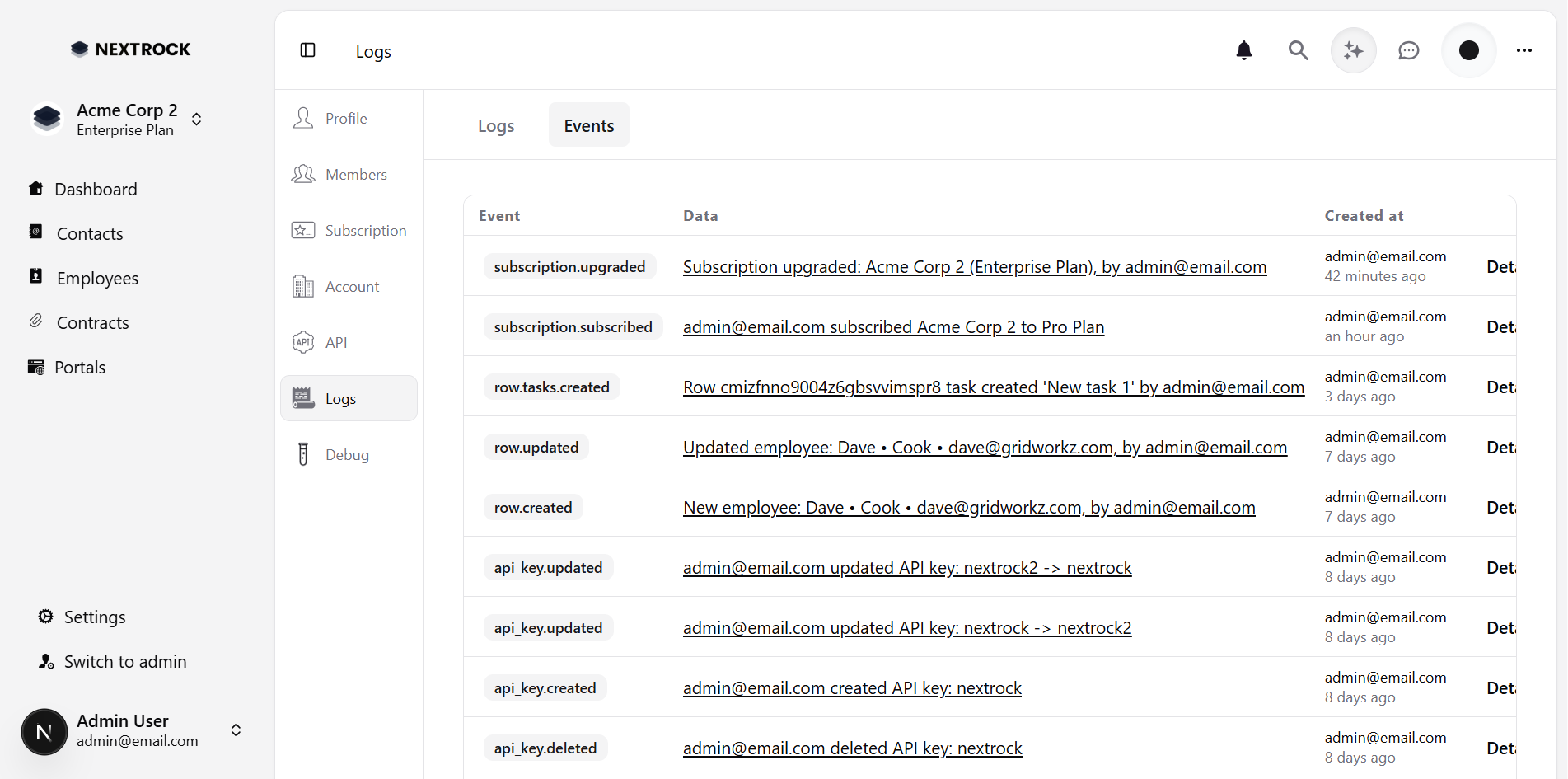Click the notifications bell icon
The image size is (1568, 779).
(1244, 51)
